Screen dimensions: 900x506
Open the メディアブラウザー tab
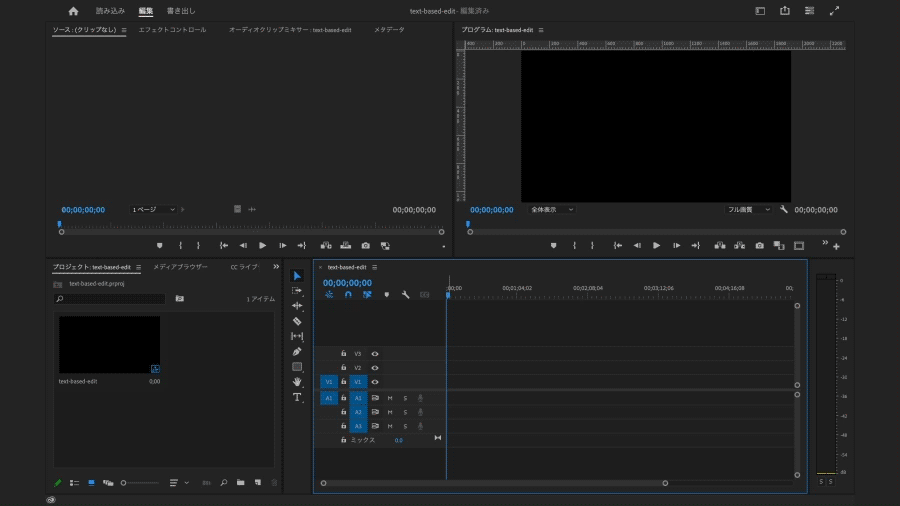tap(180, 267)
